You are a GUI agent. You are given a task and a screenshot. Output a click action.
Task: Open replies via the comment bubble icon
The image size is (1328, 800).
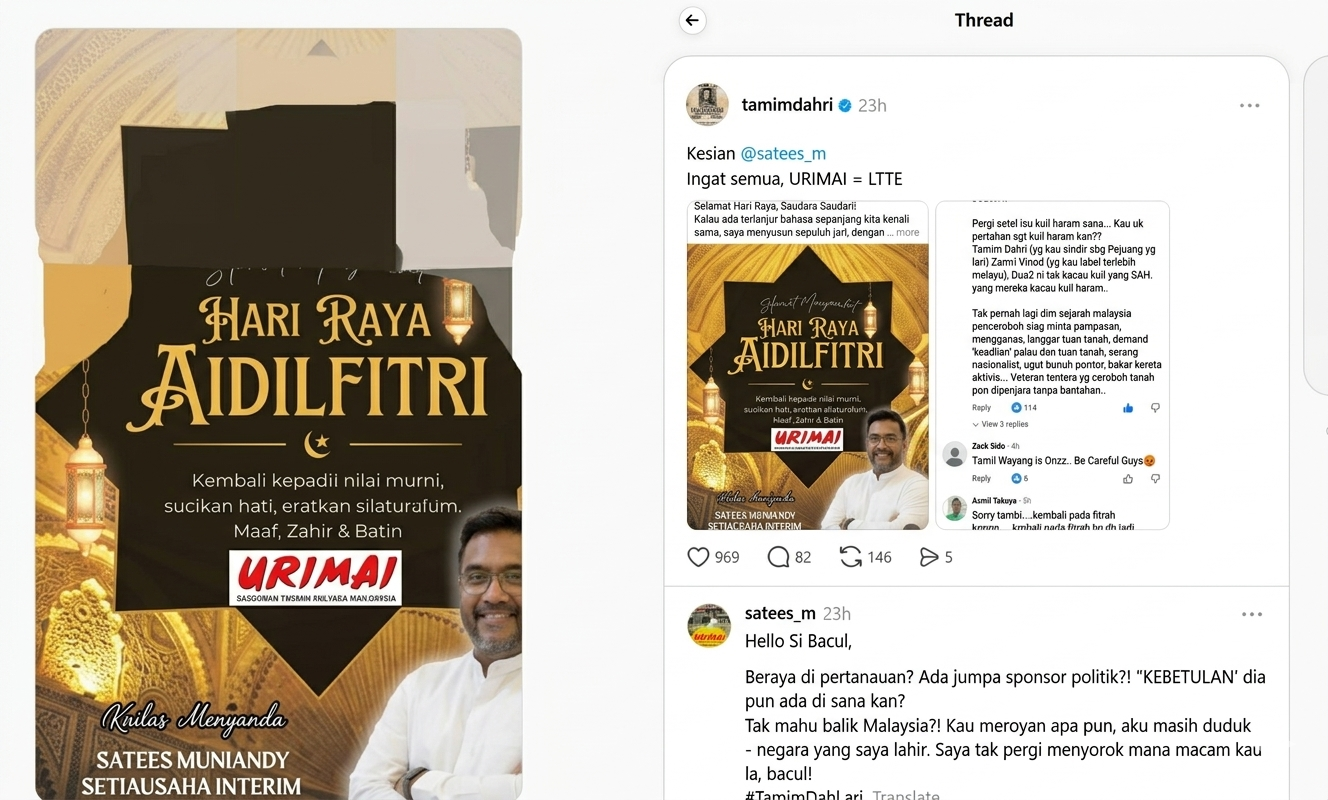click(778, 557)
